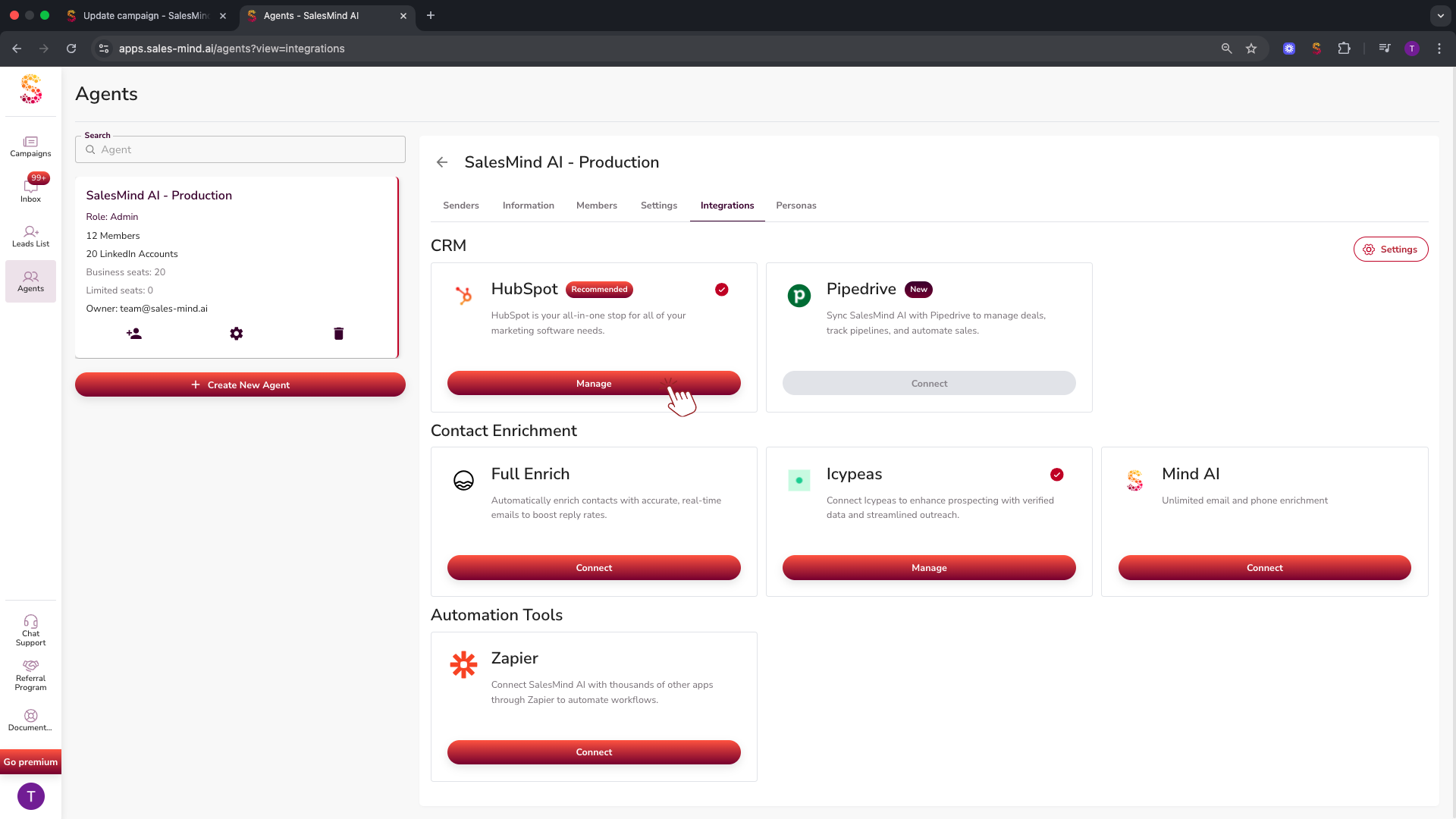This screenshot has height=819, width=1456.
Task: Open agent settings gear icon
Action: tap(237, 334)
